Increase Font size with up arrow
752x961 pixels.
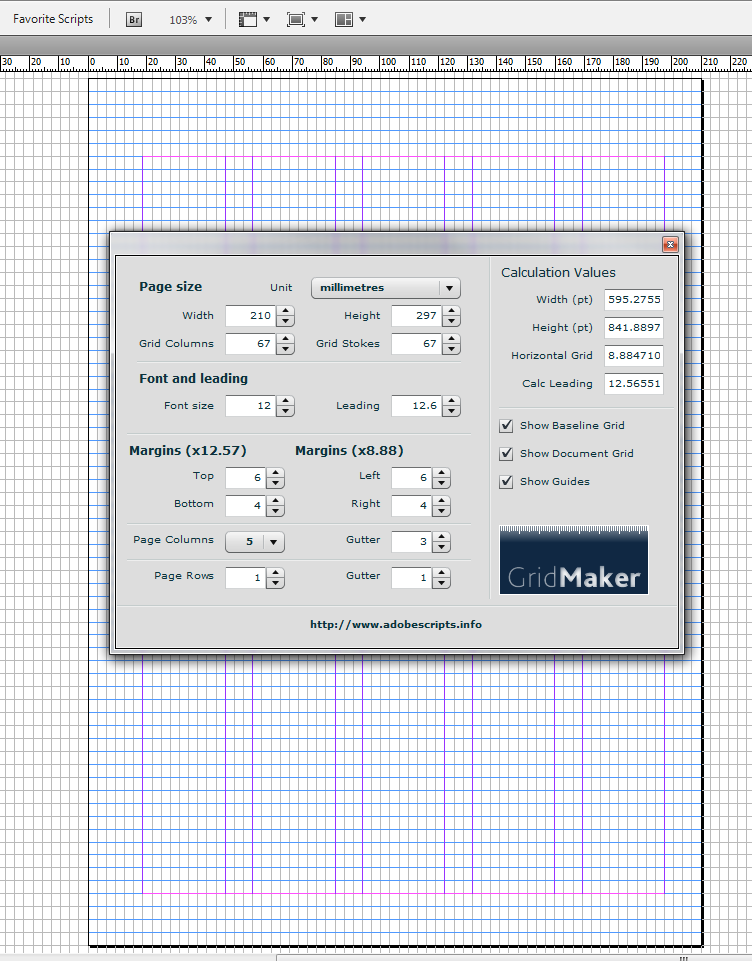(x=285, y=401)
